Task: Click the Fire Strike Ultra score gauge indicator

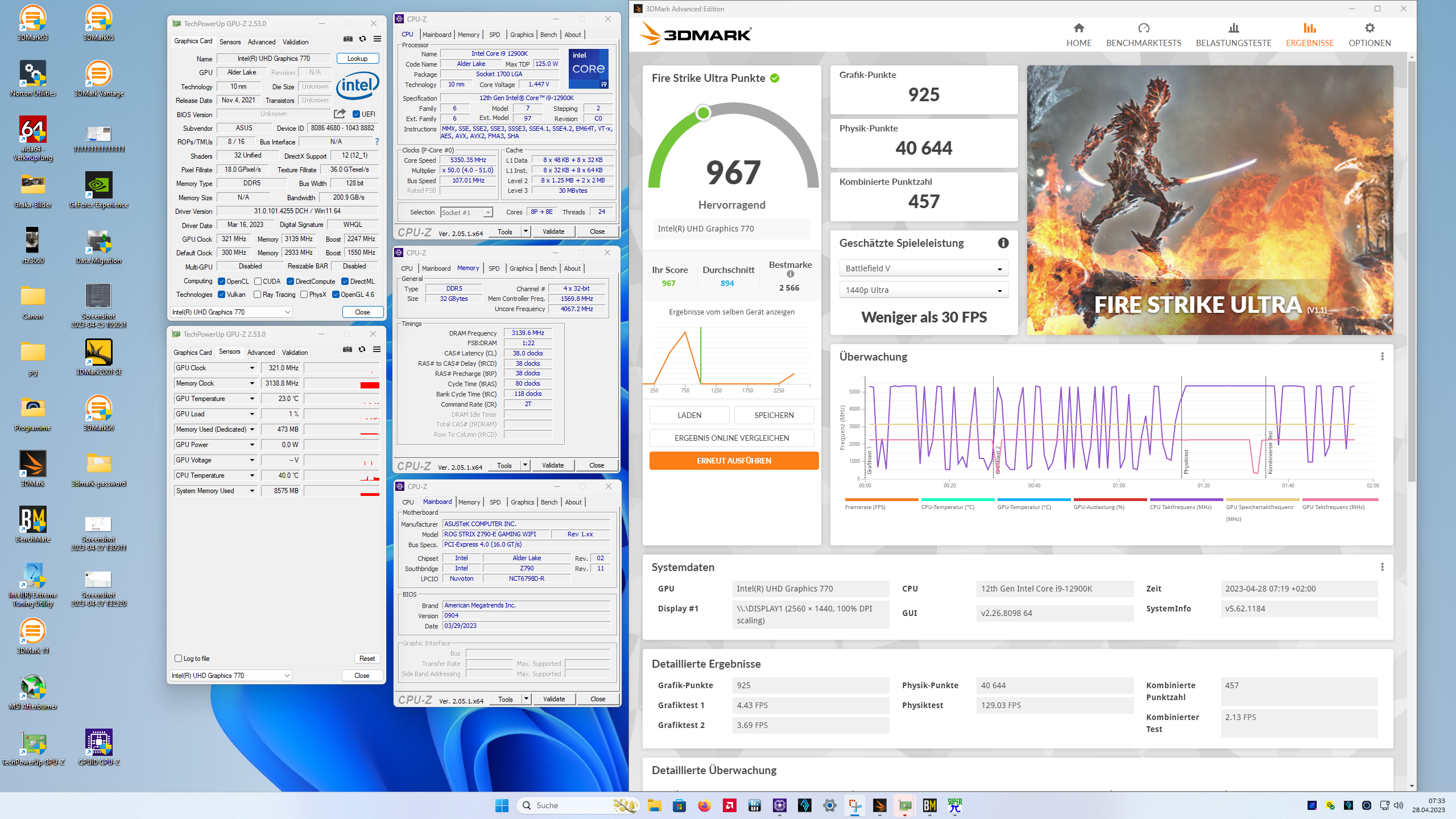Action: coord(703,113)
